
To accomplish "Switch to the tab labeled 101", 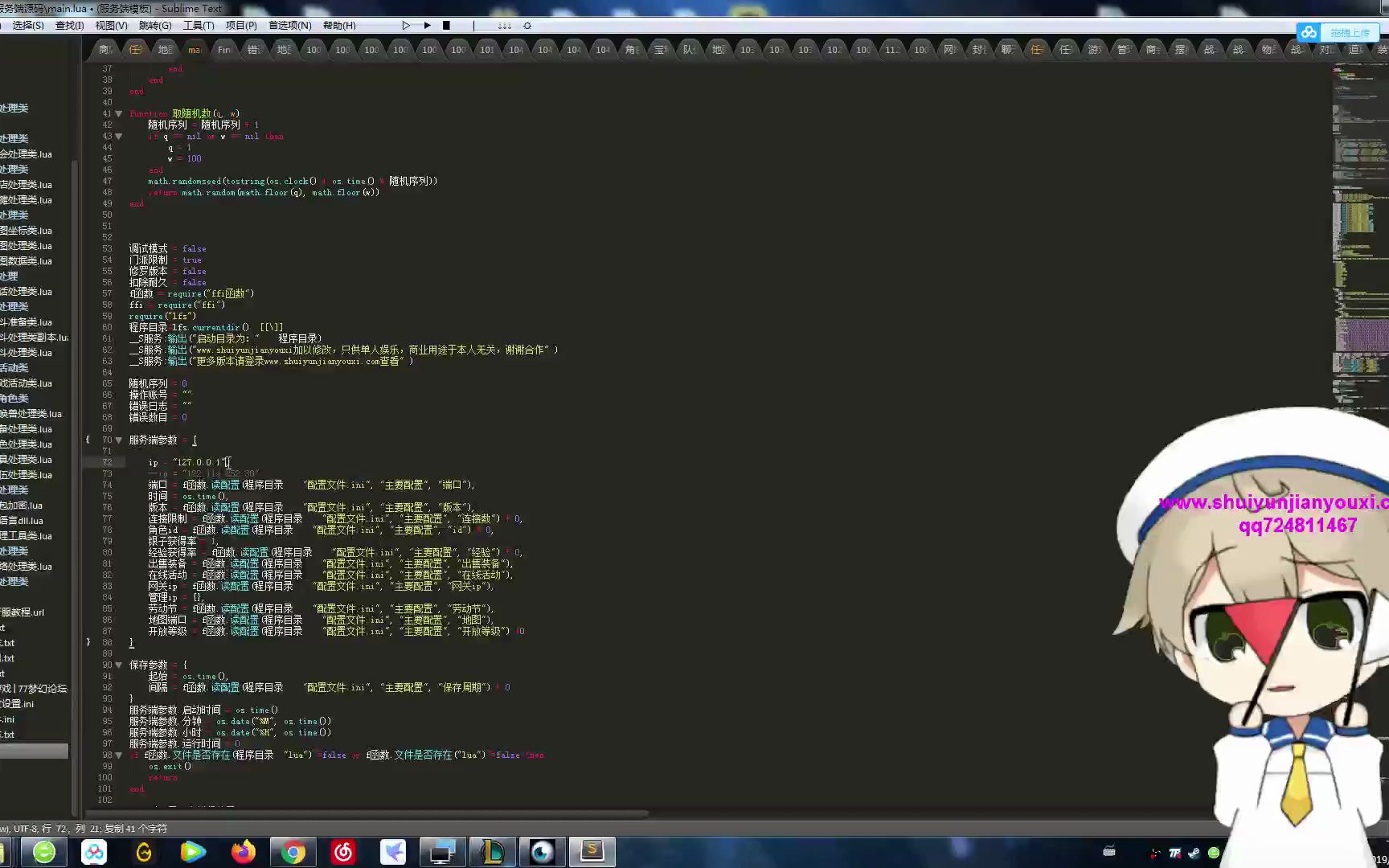I will [x=487, y=50].
